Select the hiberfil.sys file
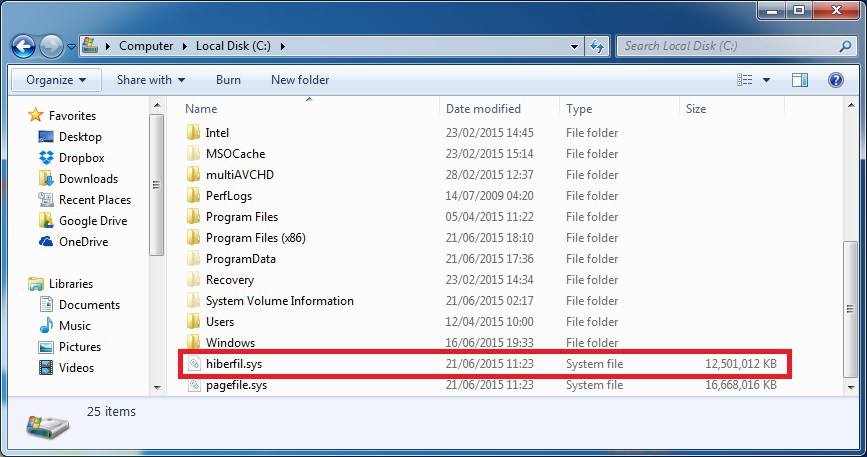Image resolution: width=867 pixels, height=457 pixels. (x=234, y=364)
